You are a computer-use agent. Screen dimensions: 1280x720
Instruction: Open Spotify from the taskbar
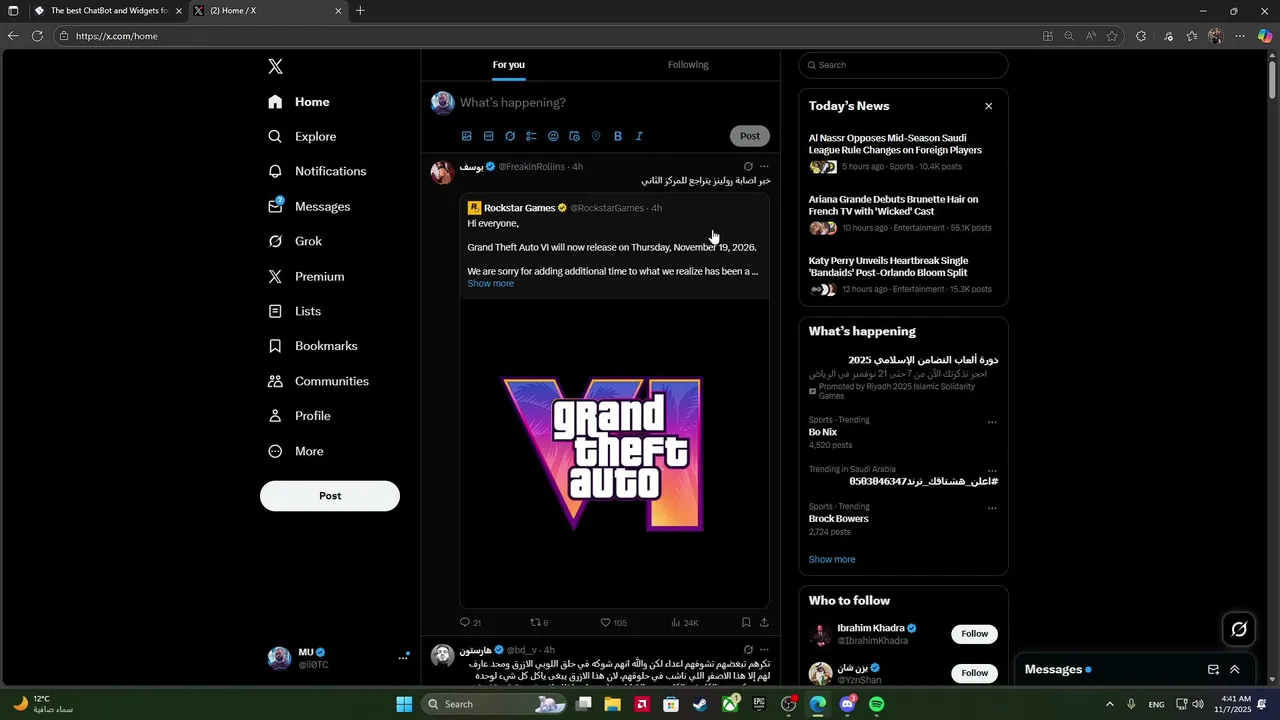point(877,704)
